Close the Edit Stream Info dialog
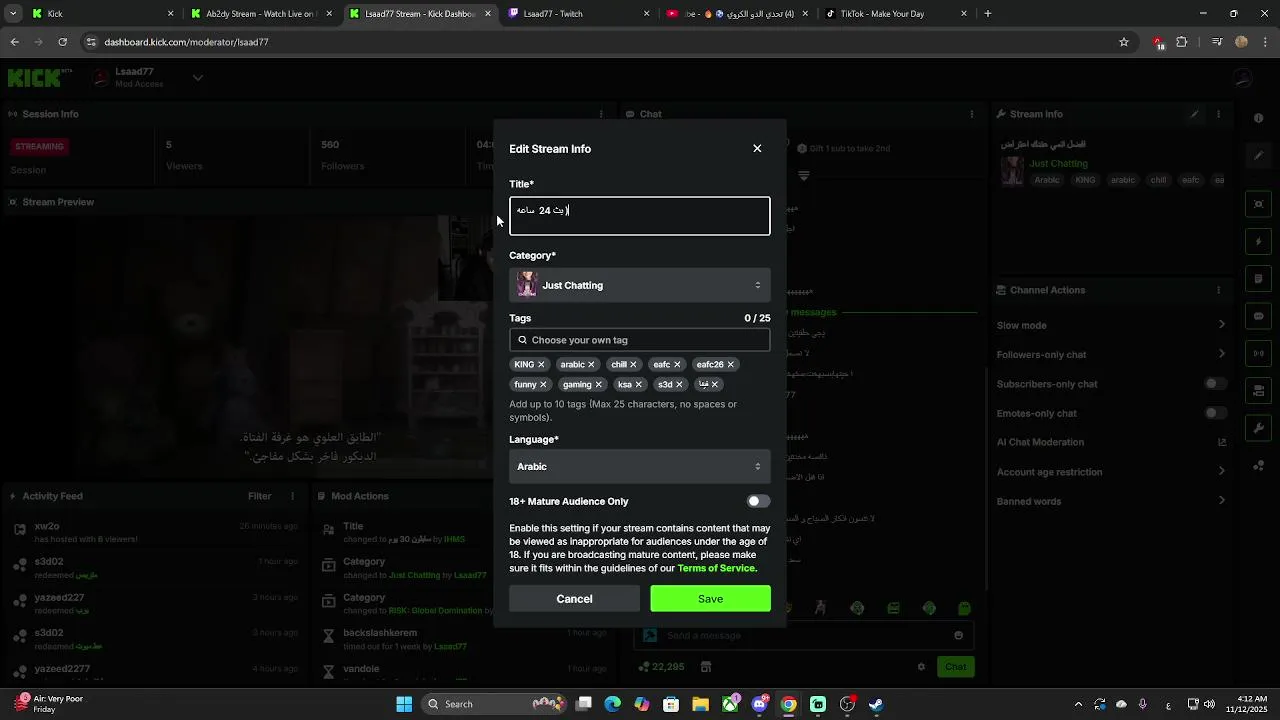 pyautogui.click(x=757, y=148)
